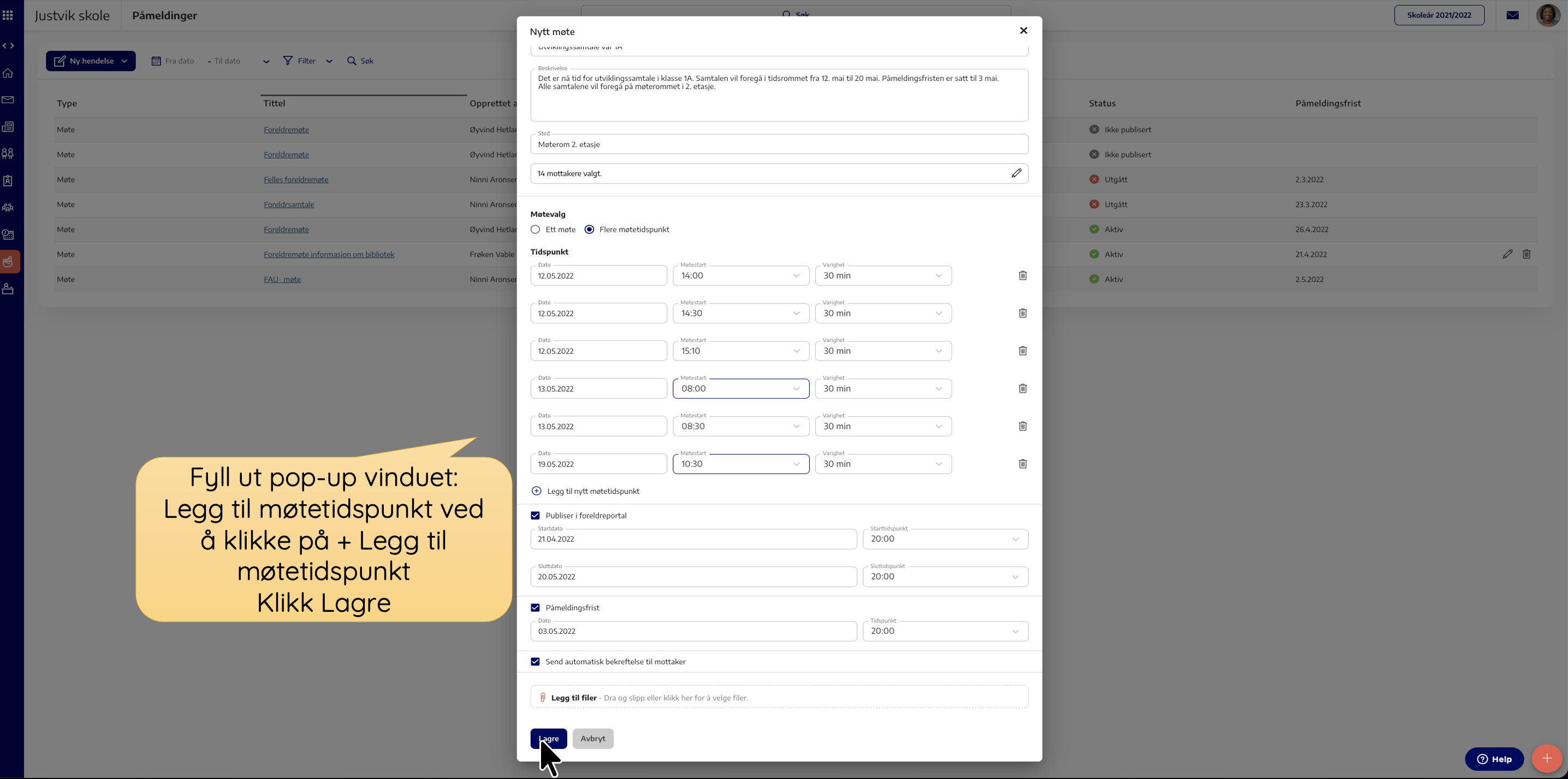
Task: Open the Møtestart dropdown showing 14:00
Action: [x=741, y=275]
